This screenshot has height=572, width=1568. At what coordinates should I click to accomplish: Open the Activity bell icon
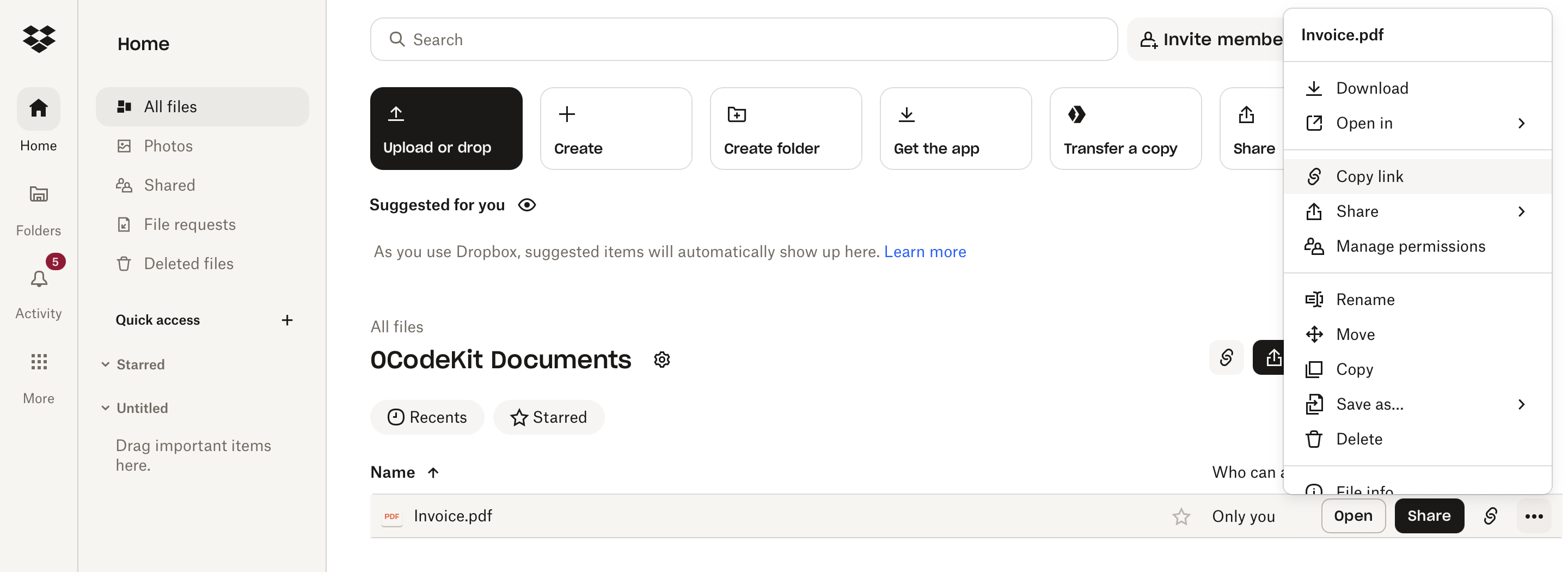coord(38,279)
